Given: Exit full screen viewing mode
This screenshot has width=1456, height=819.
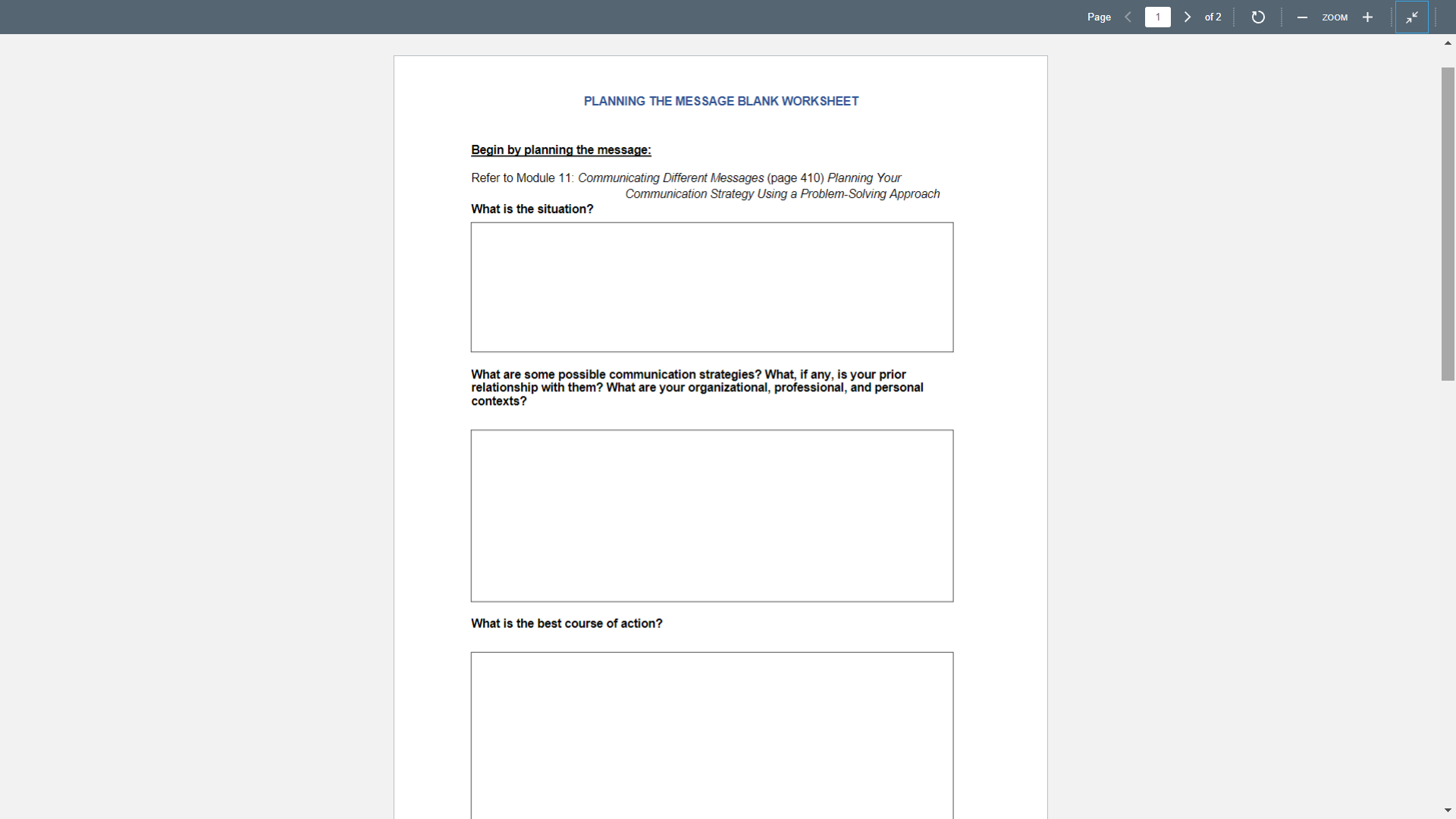Looking at the screenshot, I should pos(1412,17).
